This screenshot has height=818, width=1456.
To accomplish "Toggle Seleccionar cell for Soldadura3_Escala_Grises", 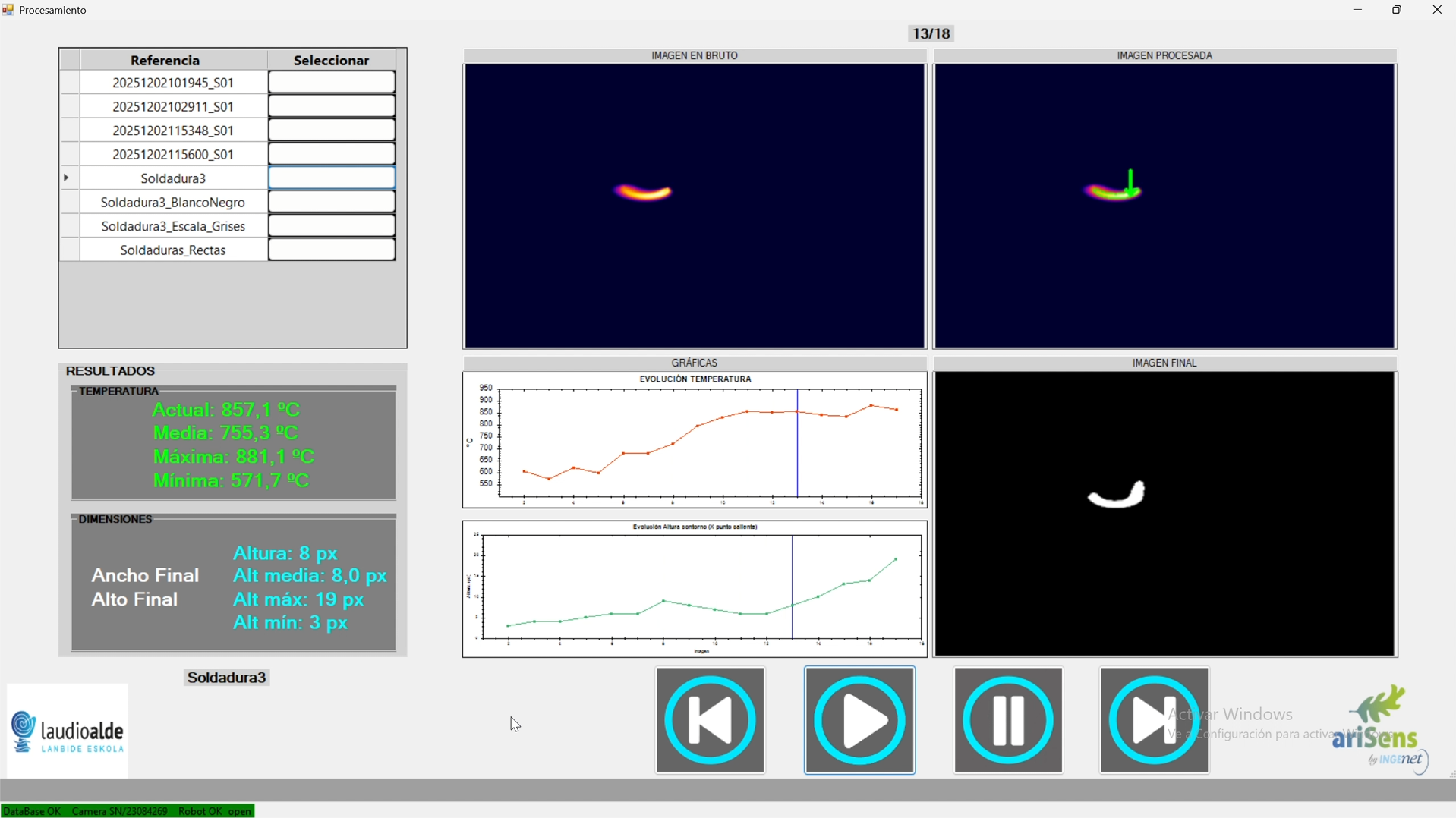I will [x=332, y=226].
